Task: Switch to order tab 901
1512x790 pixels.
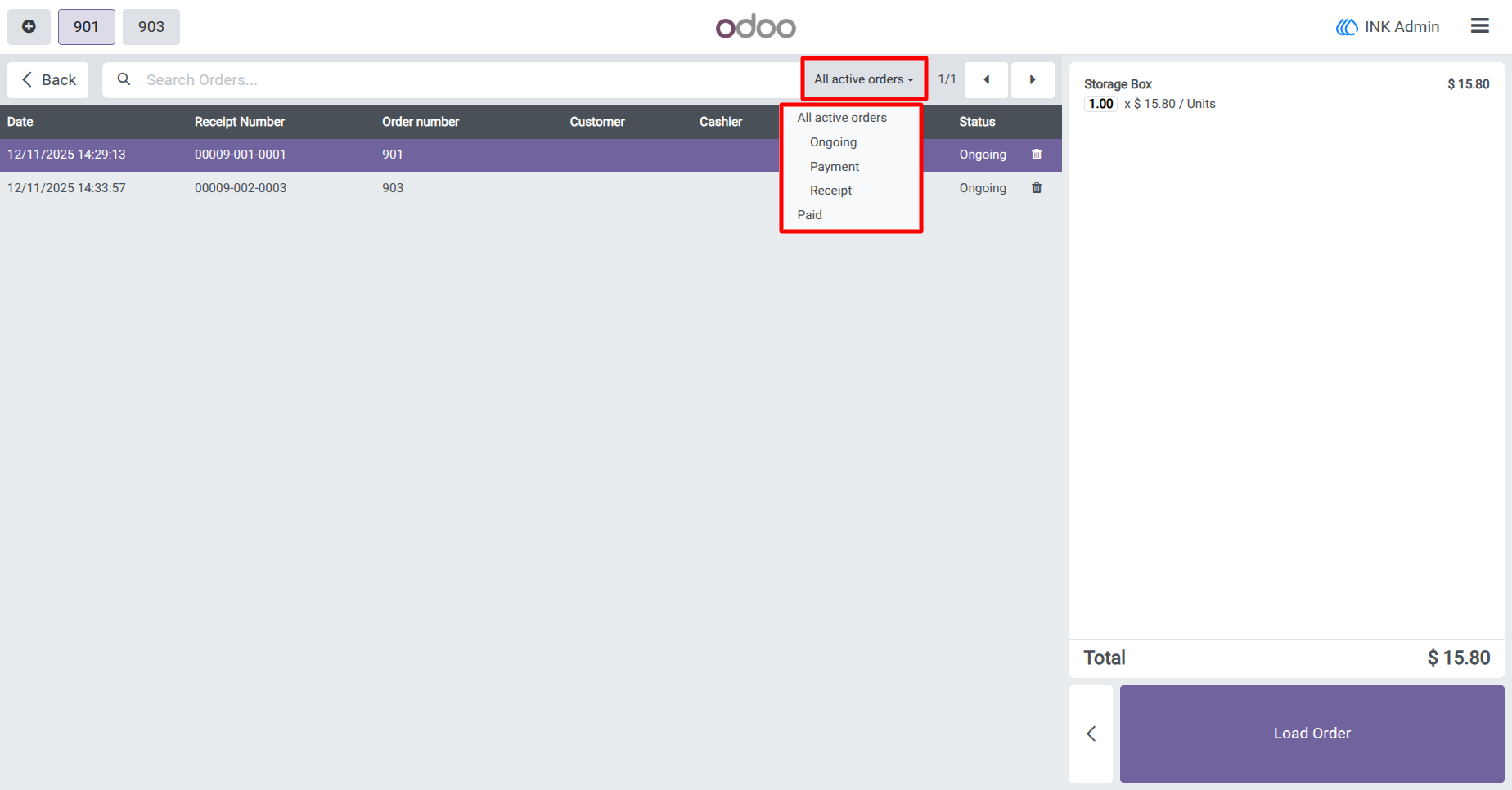Action: (86, 27)
